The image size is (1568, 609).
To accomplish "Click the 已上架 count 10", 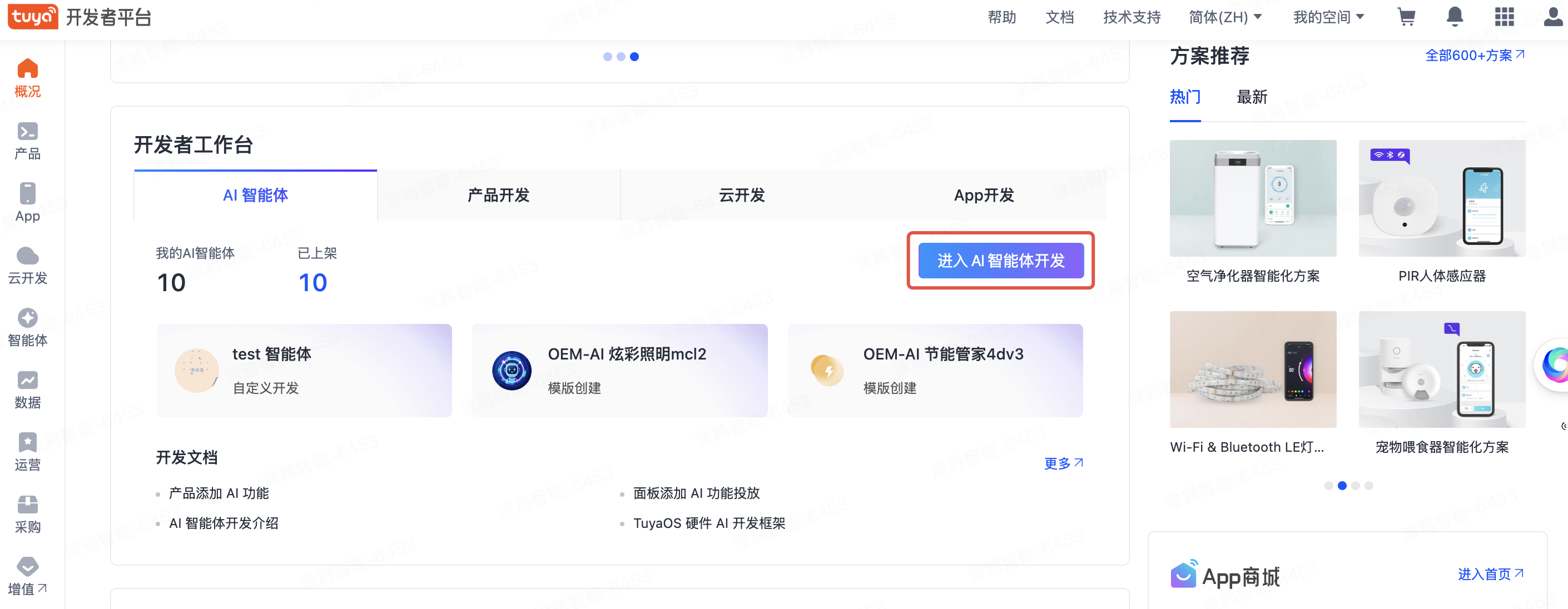I will (x=312, y=282).
